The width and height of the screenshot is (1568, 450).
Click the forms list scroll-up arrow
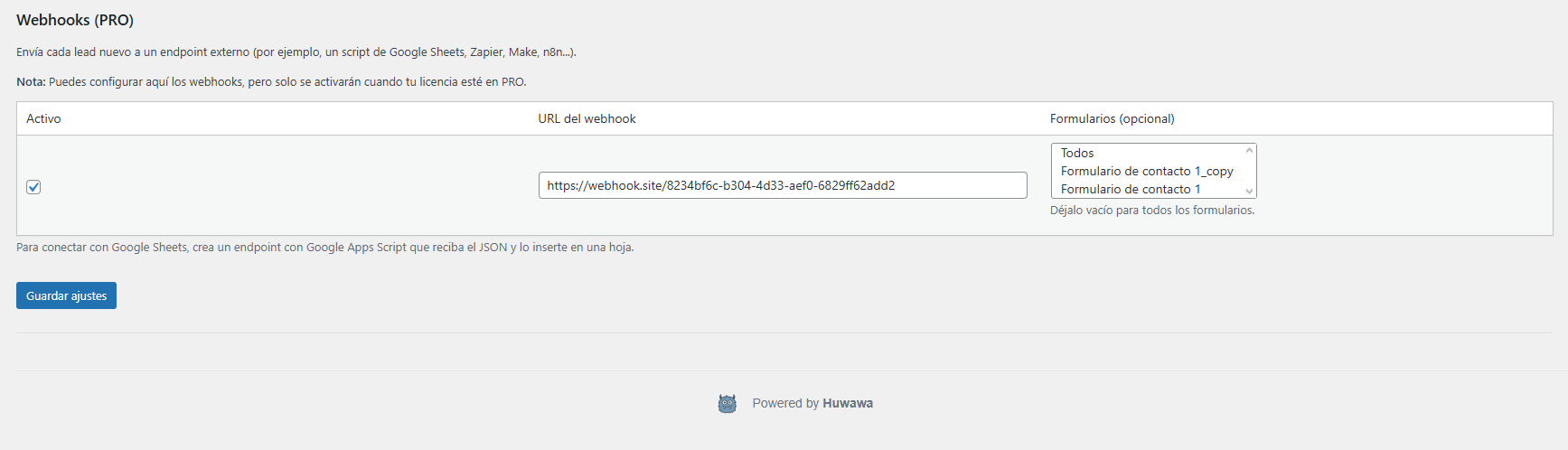1249,151
